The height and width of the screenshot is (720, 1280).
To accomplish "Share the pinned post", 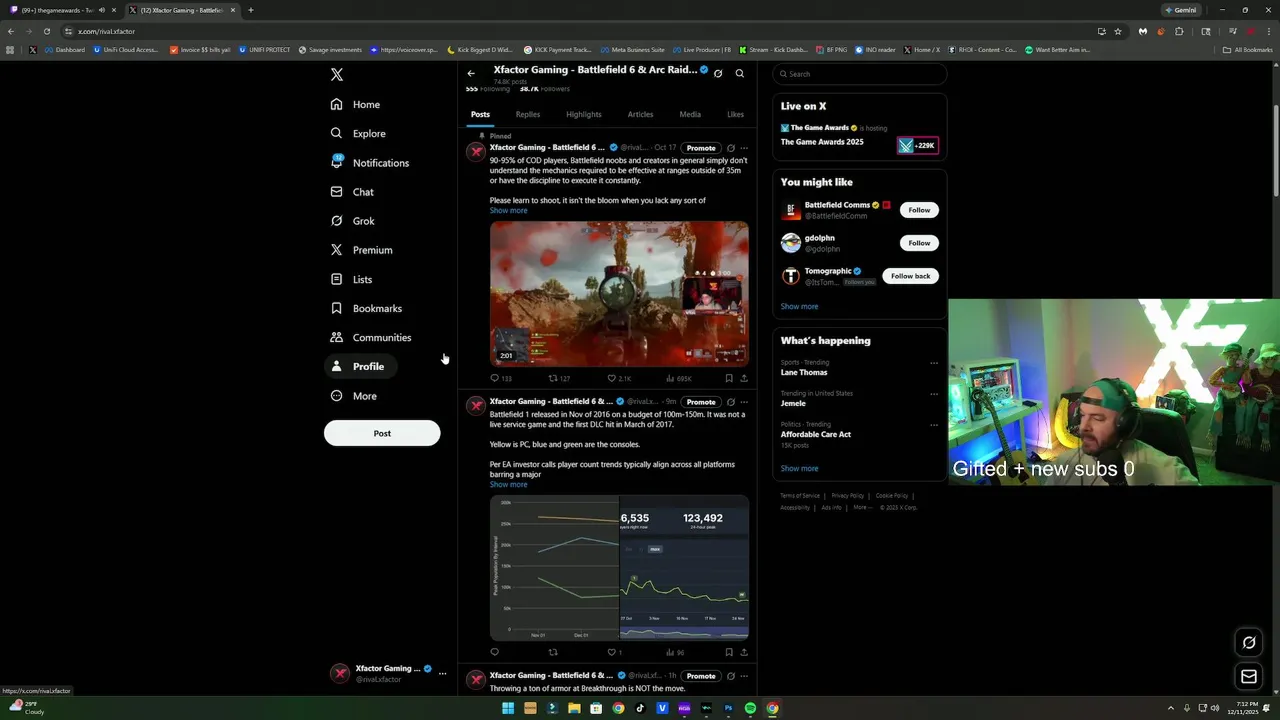I will point(744,378).
